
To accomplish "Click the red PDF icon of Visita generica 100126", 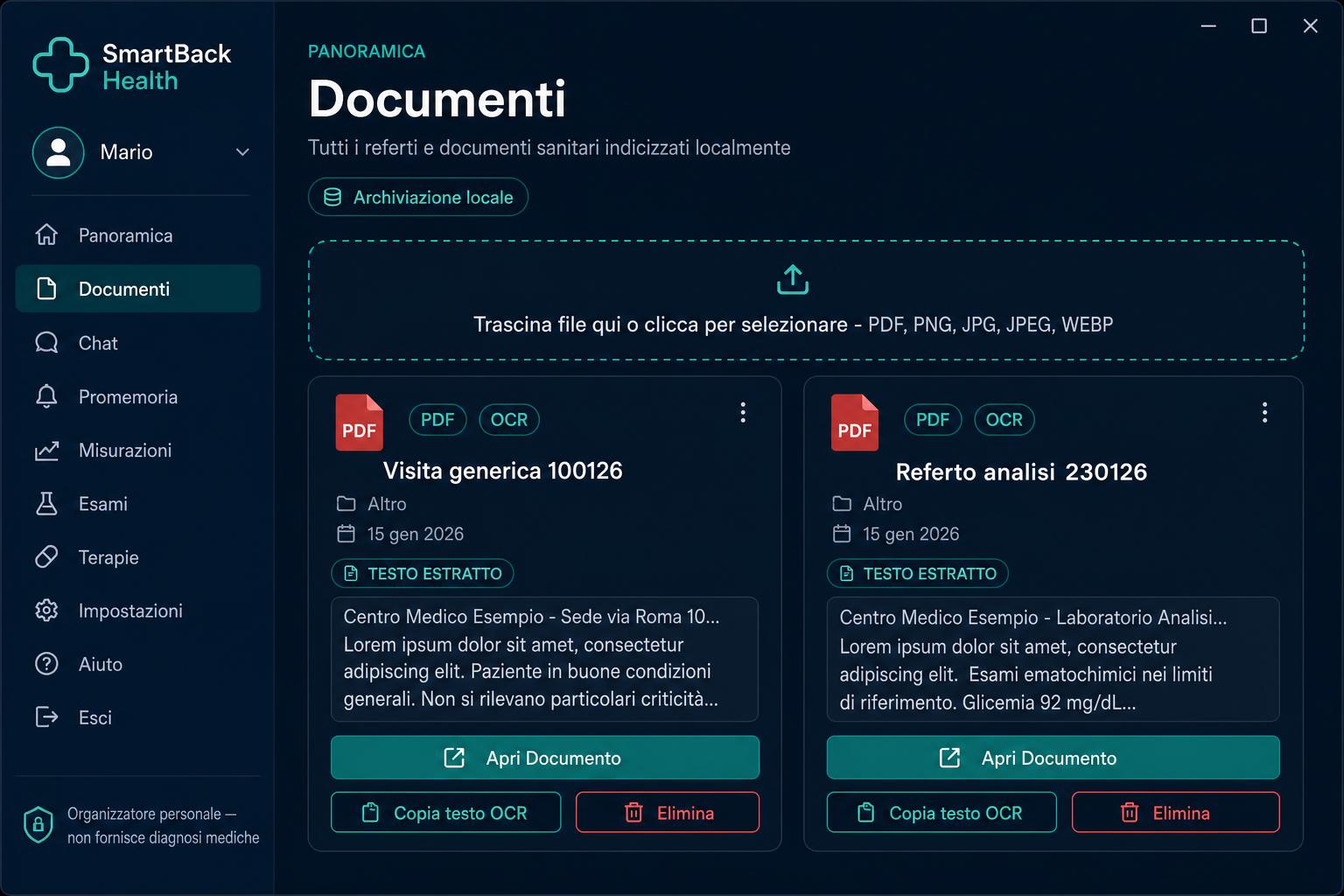I will (x=359, y=423).
